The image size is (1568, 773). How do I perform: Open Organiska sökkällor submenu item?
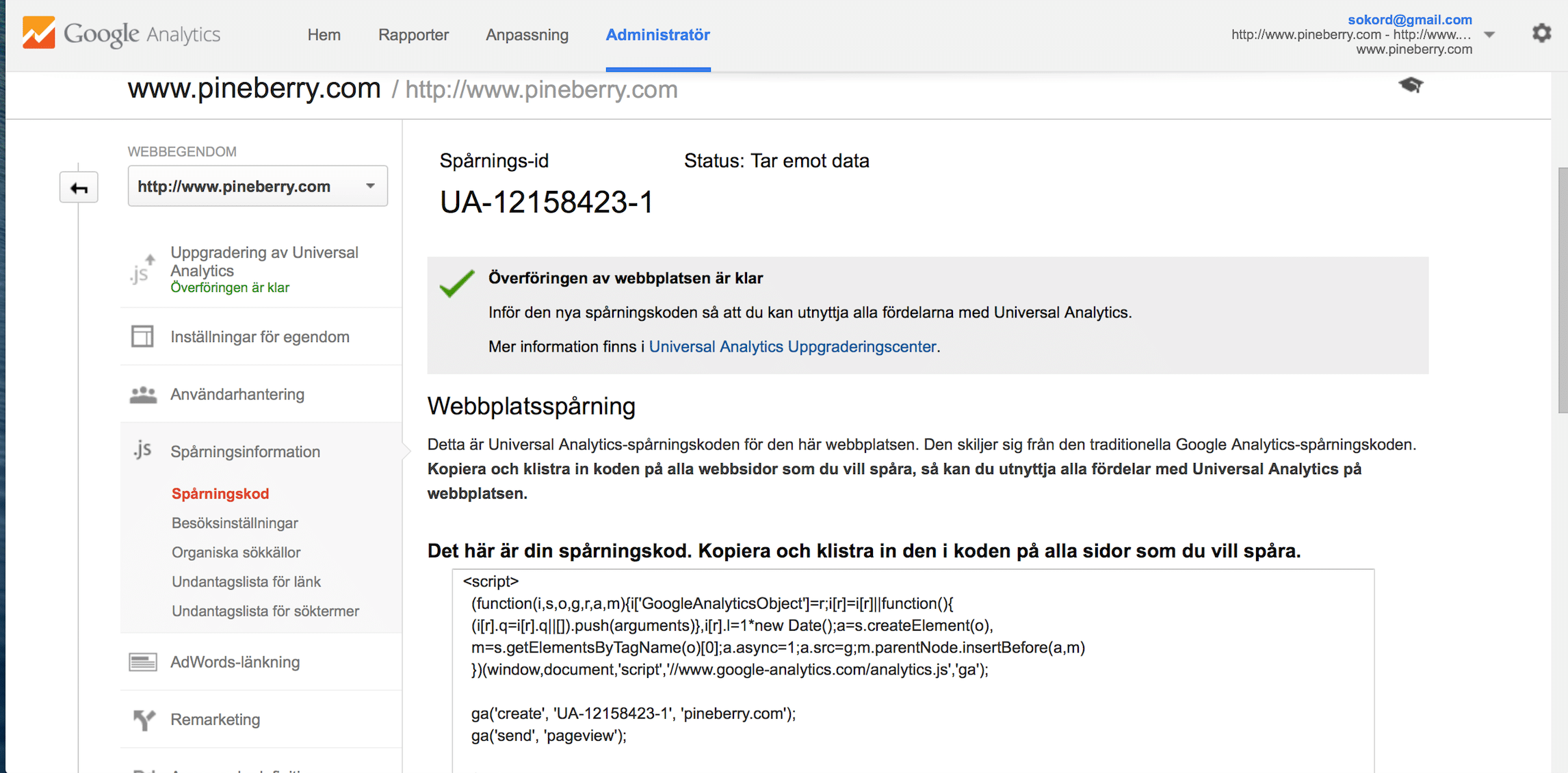point(236,553)
